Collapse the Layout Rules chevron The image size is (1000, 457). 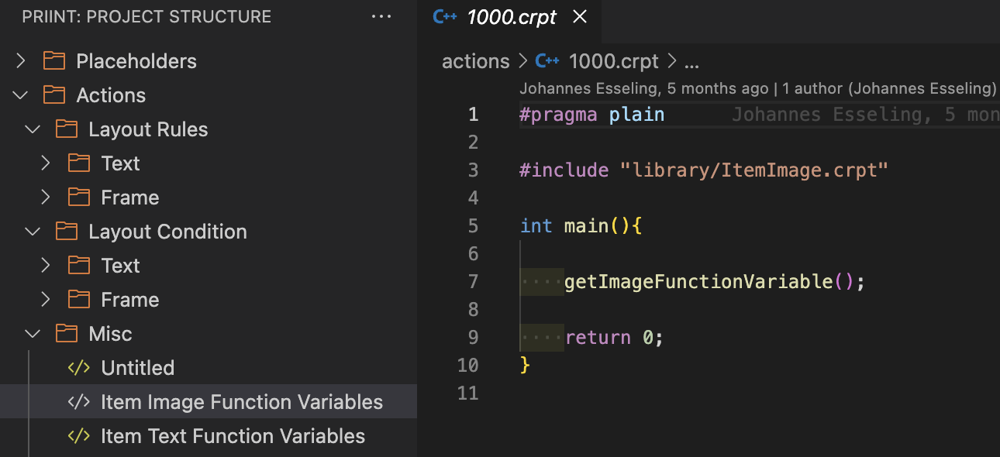click(33, 129)
